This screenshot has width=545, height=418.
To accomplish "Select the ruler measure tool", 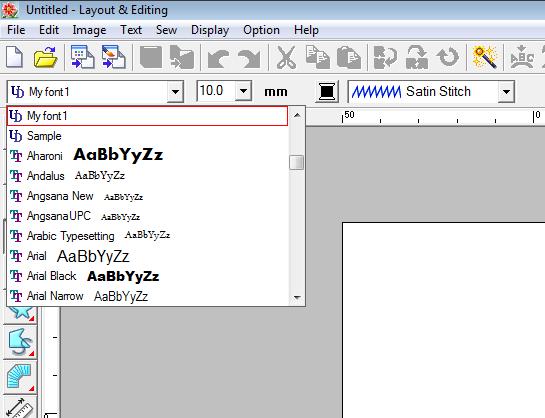I will pos(20,407).
